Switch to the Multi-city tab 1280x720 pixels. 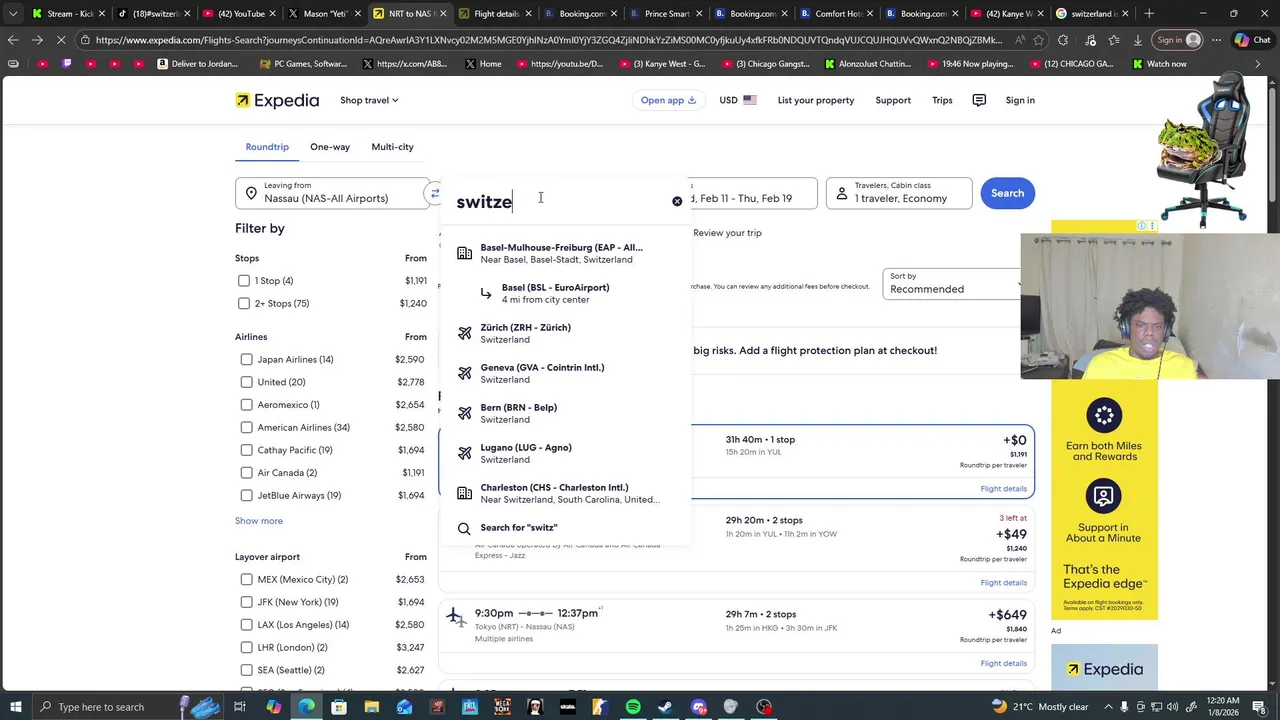(x=392, y=147)
